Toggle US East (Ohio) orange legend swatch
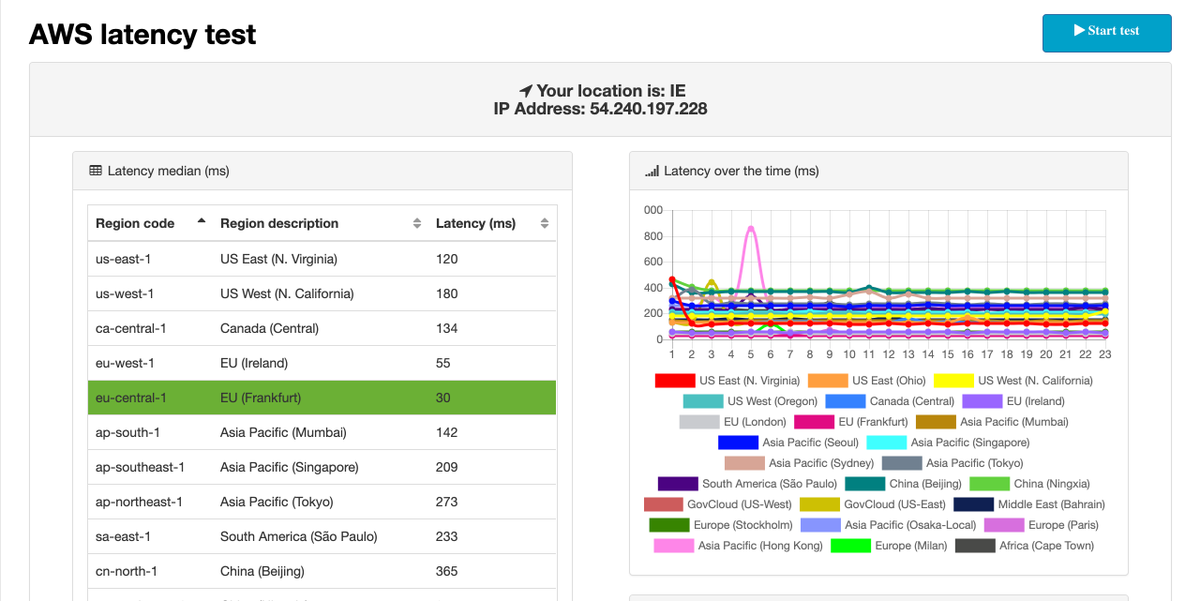 pos(827,381)
